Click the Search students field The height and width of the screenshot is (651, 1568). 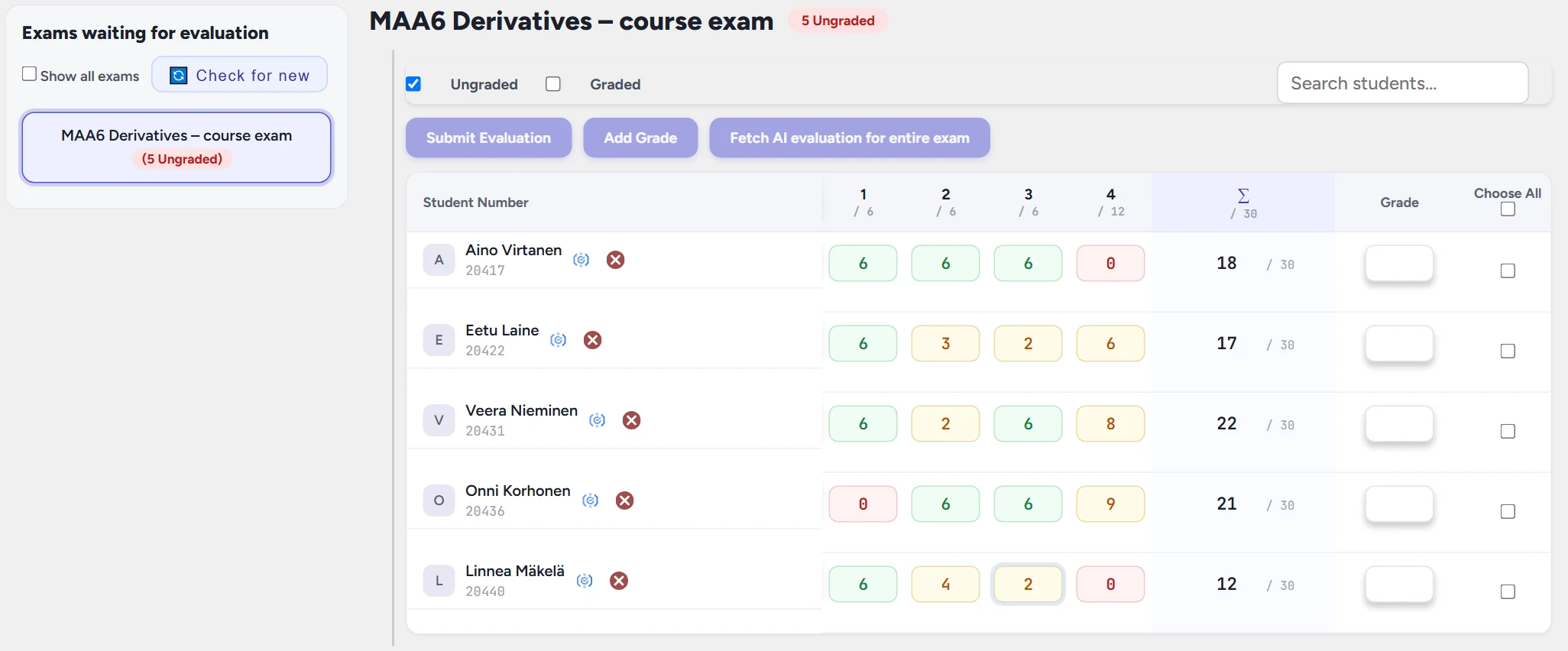[x=1403, y=83]
